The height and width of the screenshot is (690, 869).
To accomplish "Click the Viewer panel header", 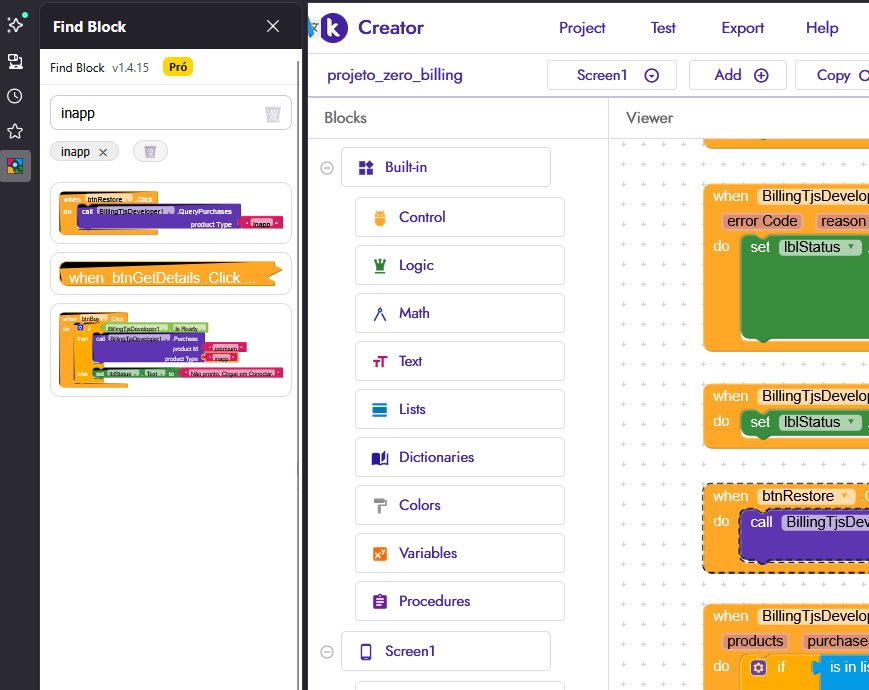I will [649, 118].
